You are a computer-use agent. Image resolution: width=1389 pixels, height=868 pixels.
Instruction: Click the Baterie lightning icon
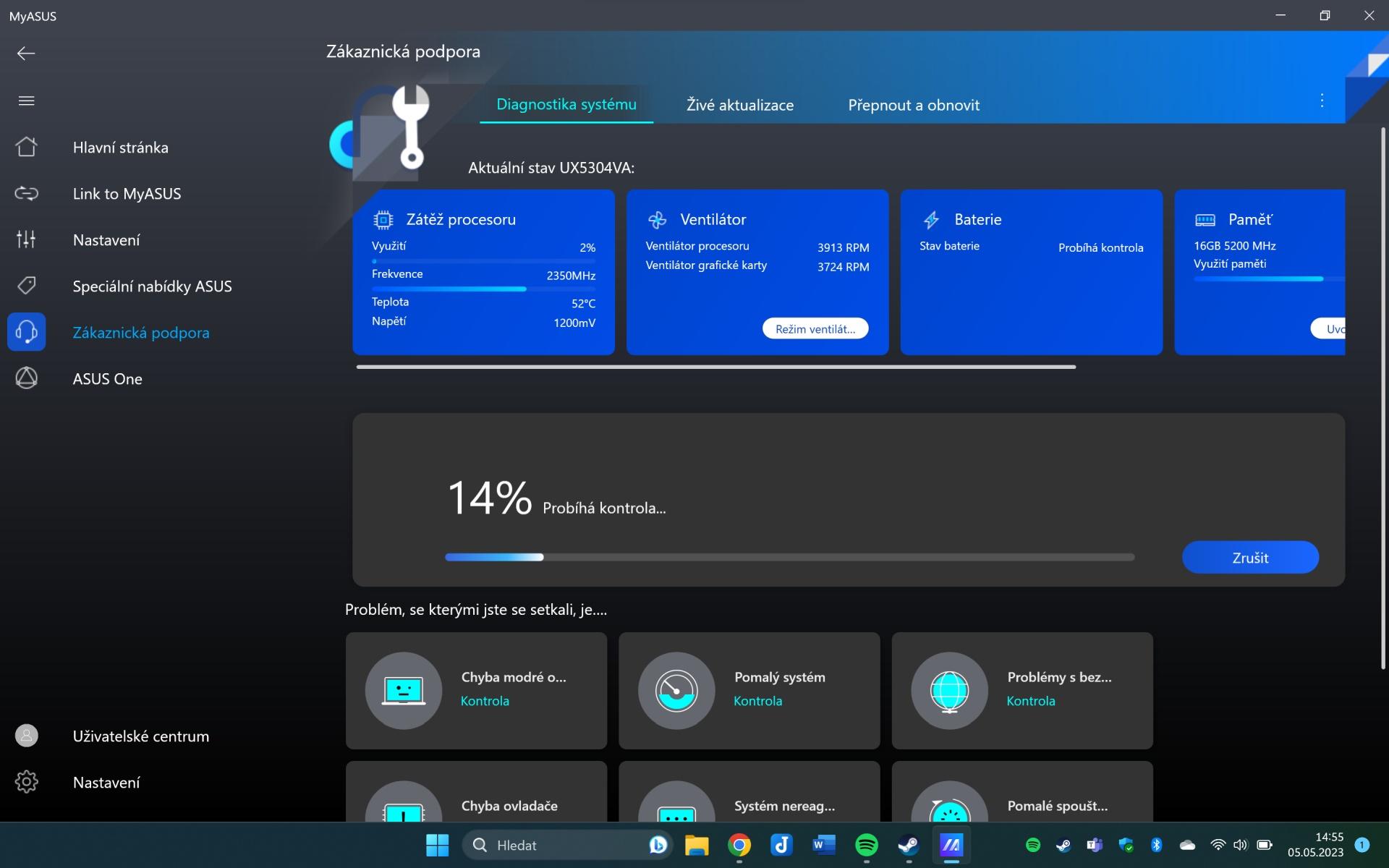click(x=931, y=219)
